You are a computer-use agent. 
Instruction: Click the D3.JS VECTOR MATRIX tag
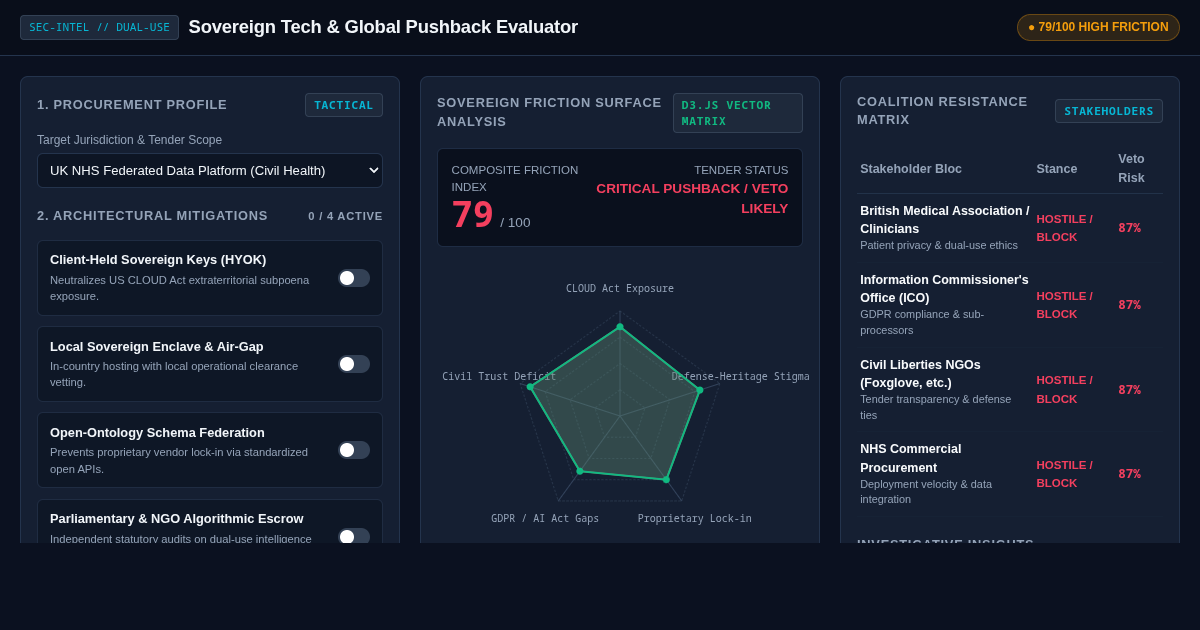click(x=738, y=113)
